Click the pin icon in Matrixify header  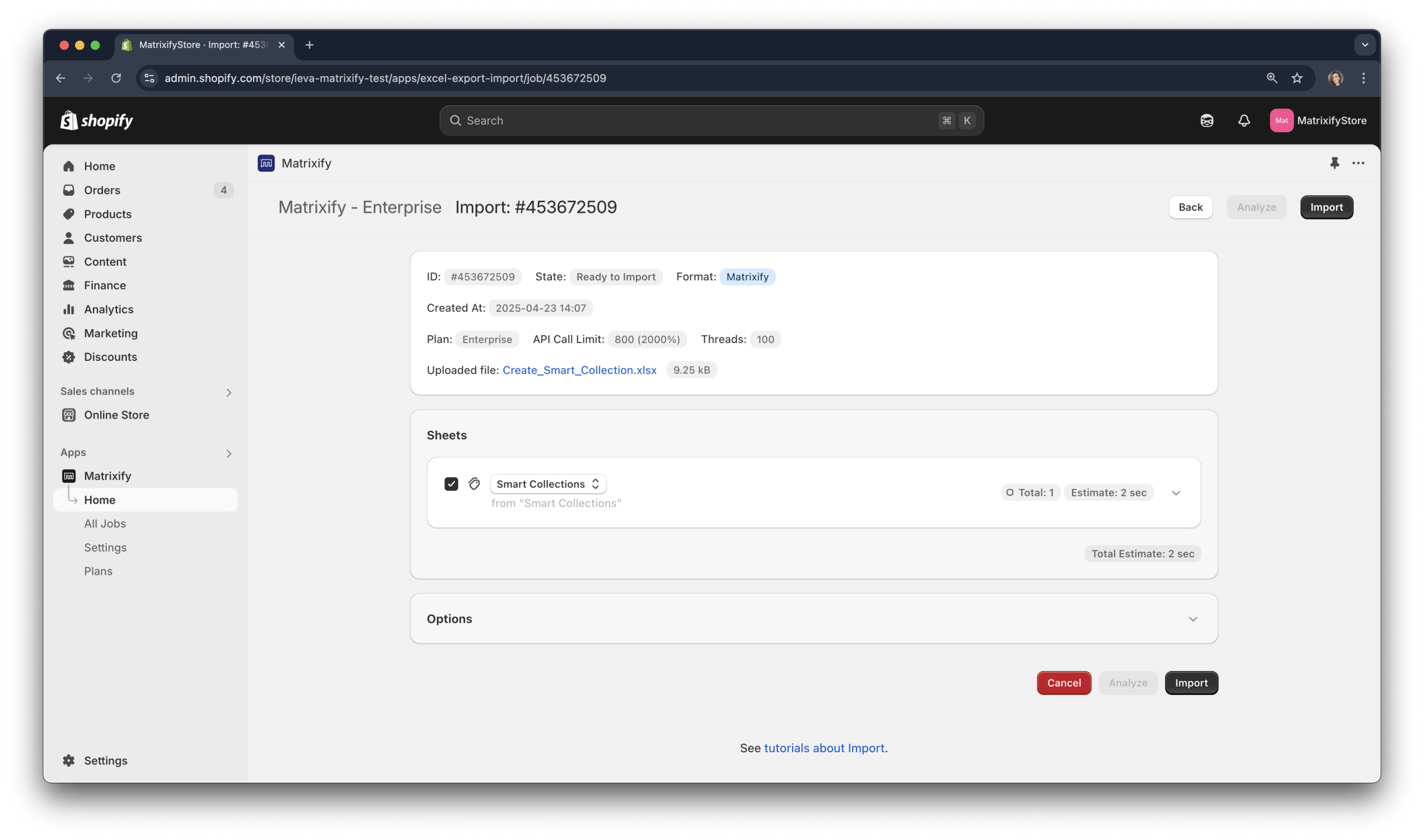click(x=1334, y=163)
